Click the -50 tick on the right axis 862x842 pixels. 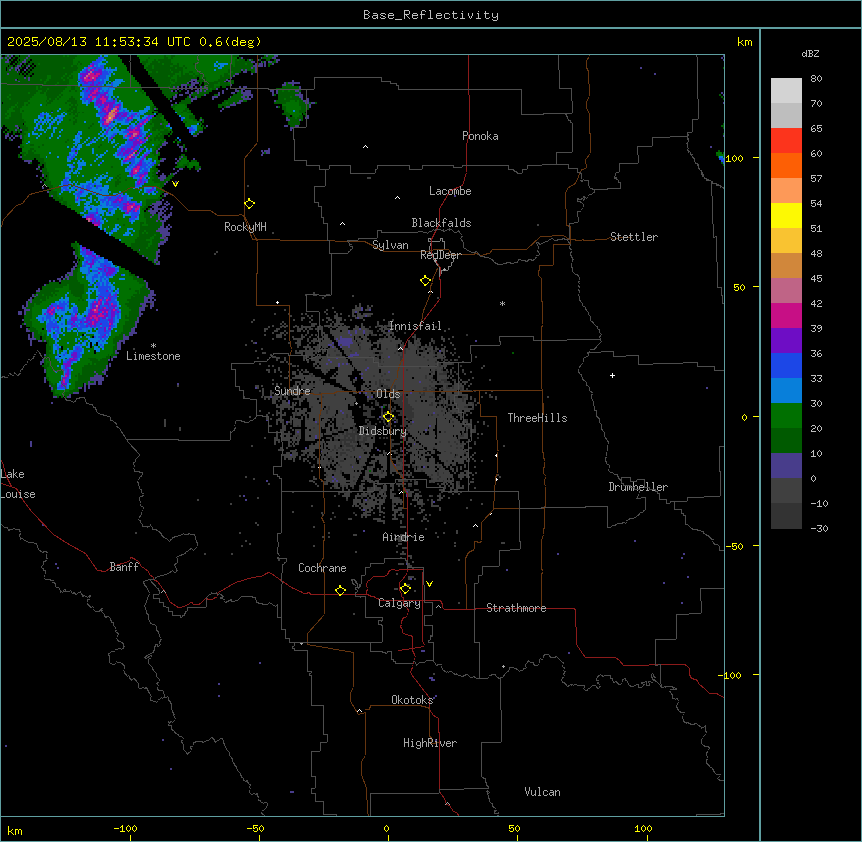pos(734,546)
